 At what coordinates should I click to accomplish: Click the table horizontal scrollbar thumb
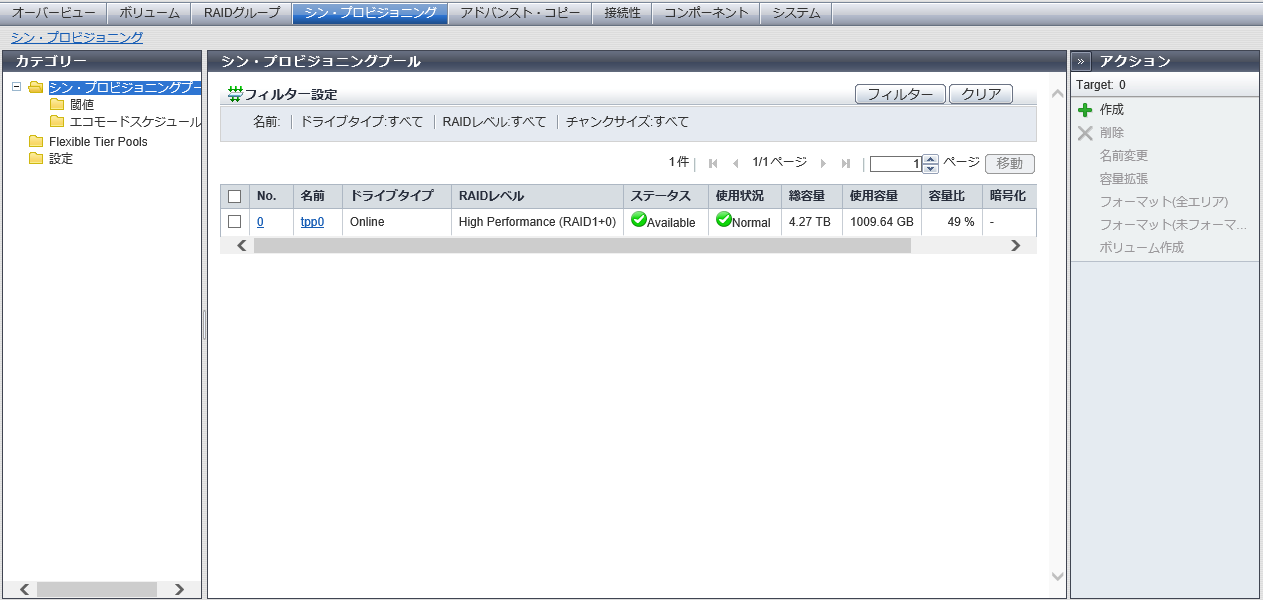[x=581, y=245]
